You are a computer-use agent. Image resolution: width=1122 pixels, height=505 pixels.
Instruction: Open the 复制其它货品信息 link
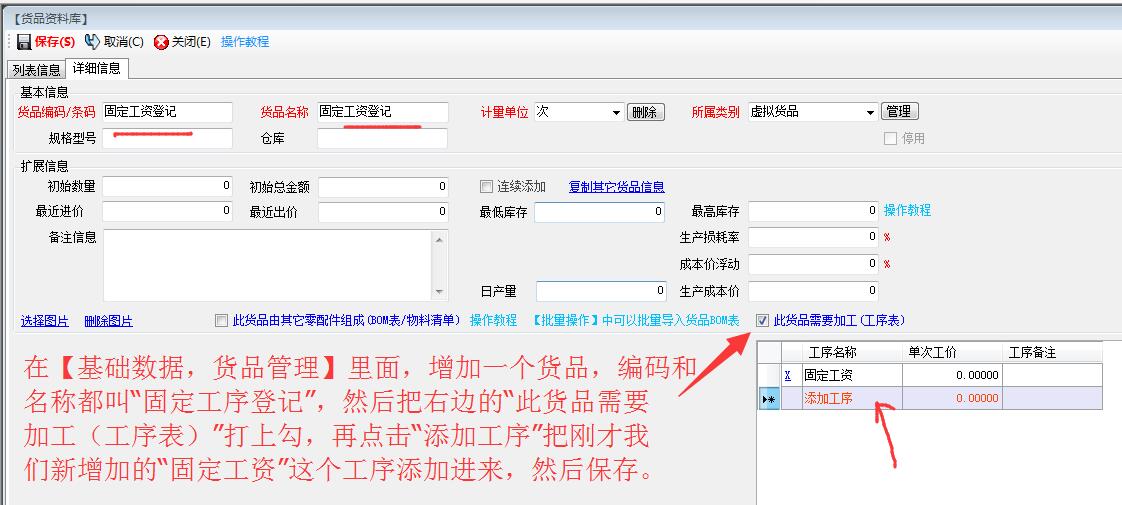pos(616,187)
